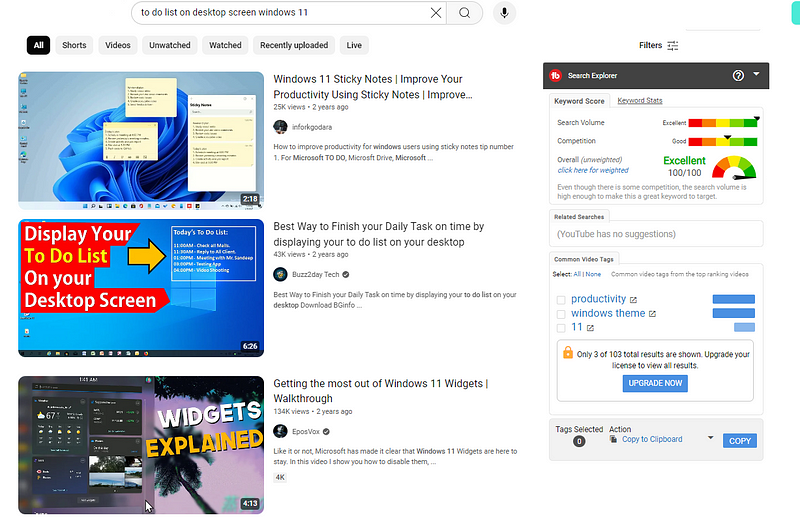This screenshot has width=800, height=522.
Task: Click the '100/100' score text
Action: pyautogui.click(x=684, y=173)
